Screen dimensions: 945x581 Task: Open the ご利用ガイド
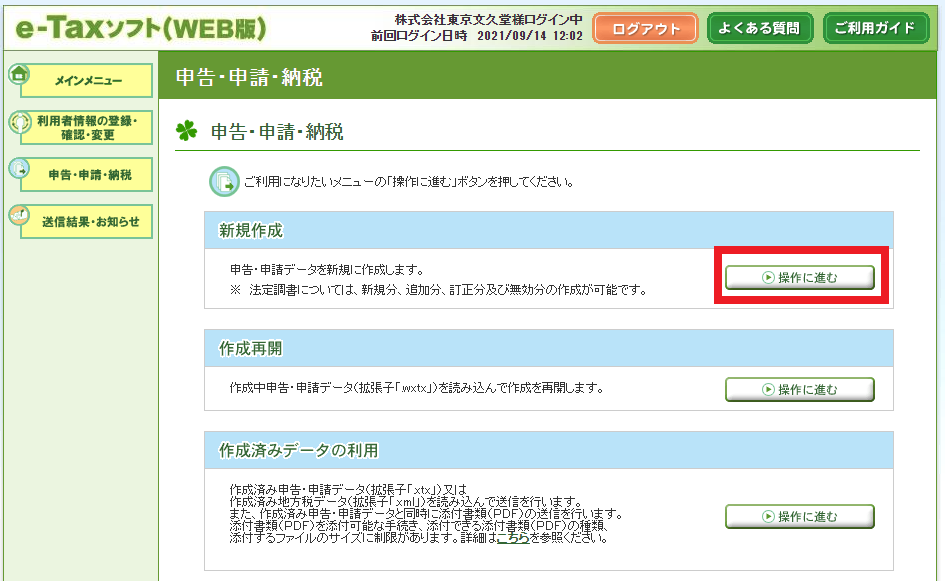875,28
